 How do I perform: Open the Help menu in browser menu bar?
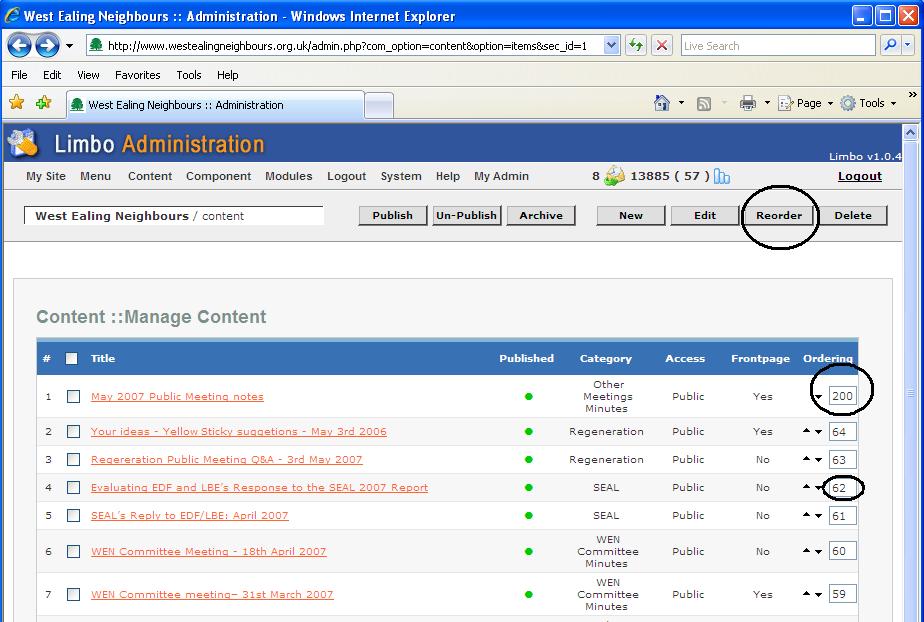coord(227,75)
